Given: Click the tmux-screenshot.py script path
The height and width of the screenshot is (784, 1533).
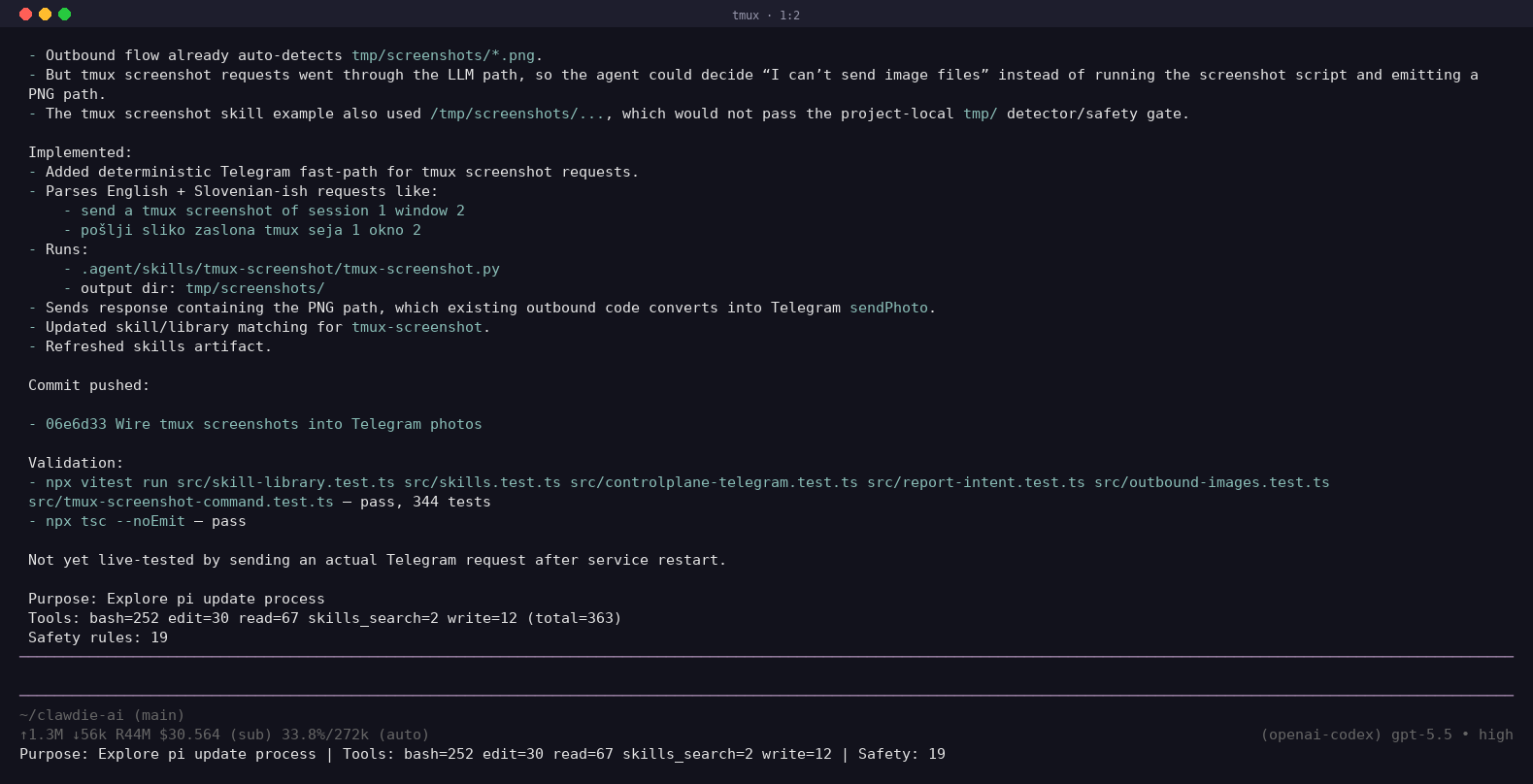Looking at the screenshot, I should [x=290, y=269].
